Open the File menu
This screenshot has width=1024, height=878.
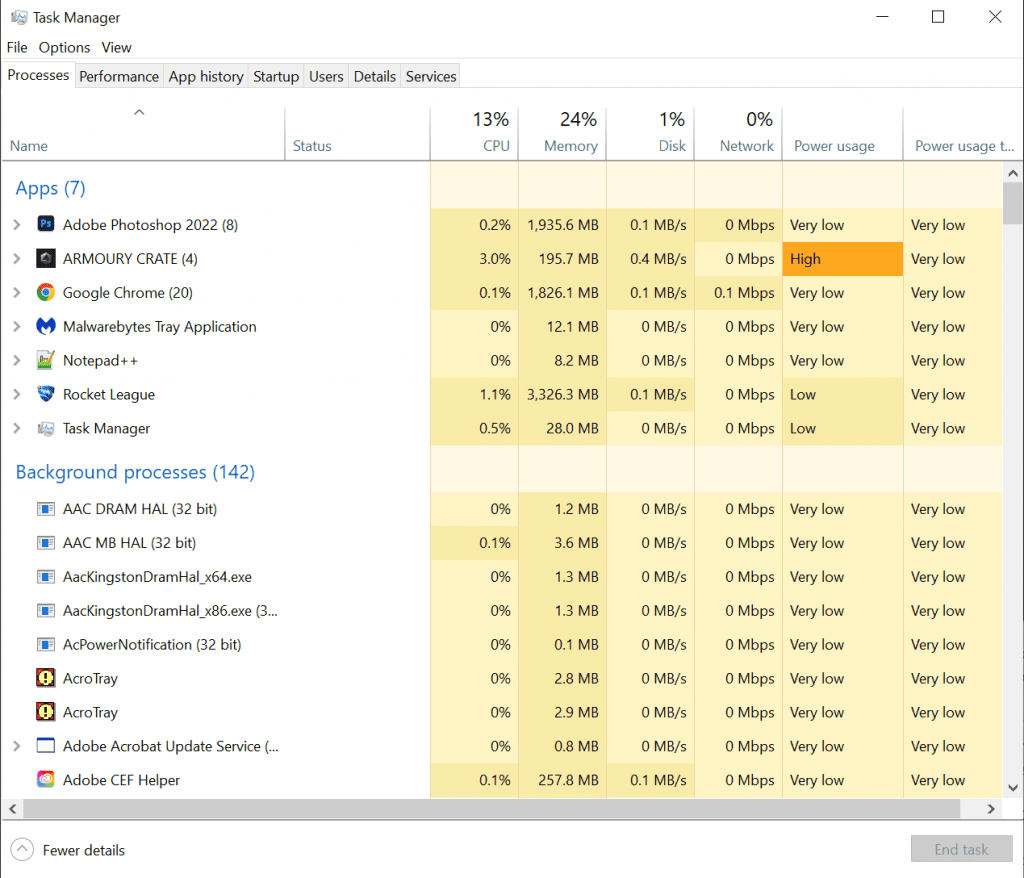(x=17, y=48)
